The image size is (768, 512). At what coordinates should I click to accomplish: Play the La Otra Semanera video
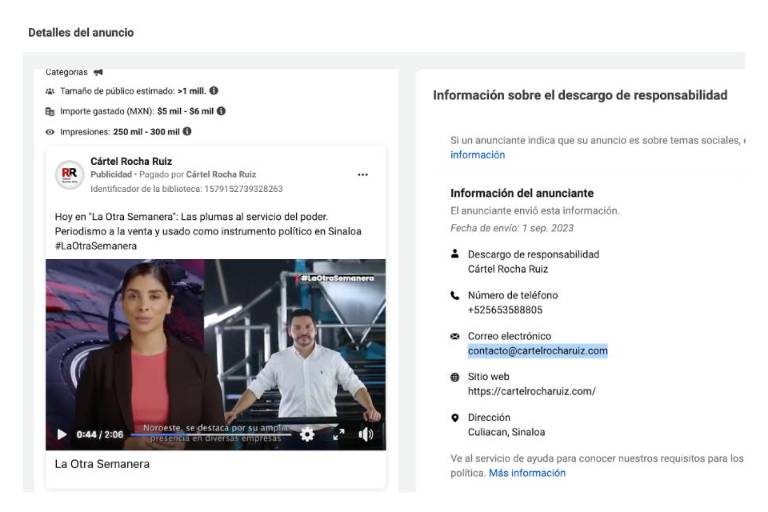(x=62, y=434)
